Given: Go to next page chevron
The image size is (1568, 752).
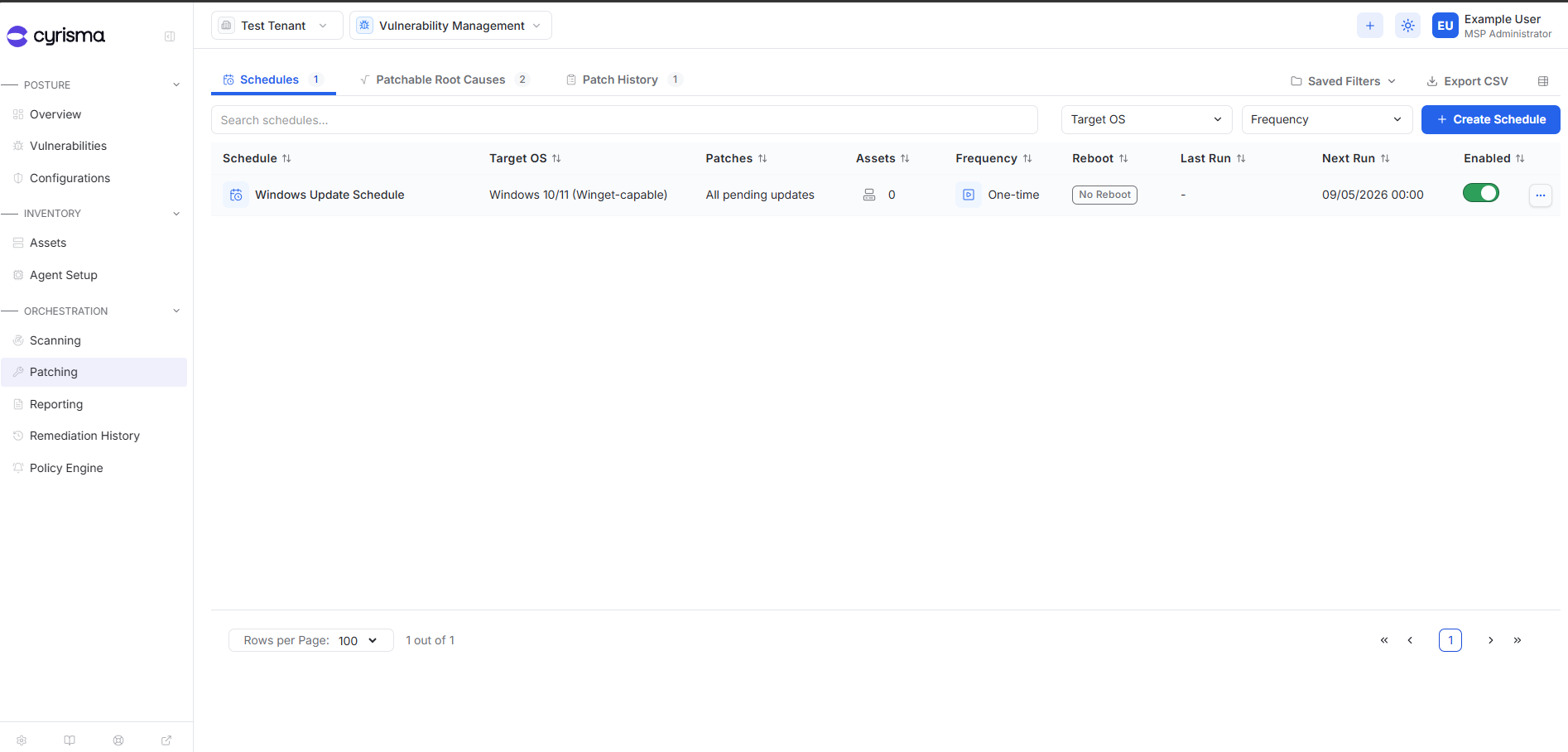Looking at the screenshot, I should coord(1491,640).
